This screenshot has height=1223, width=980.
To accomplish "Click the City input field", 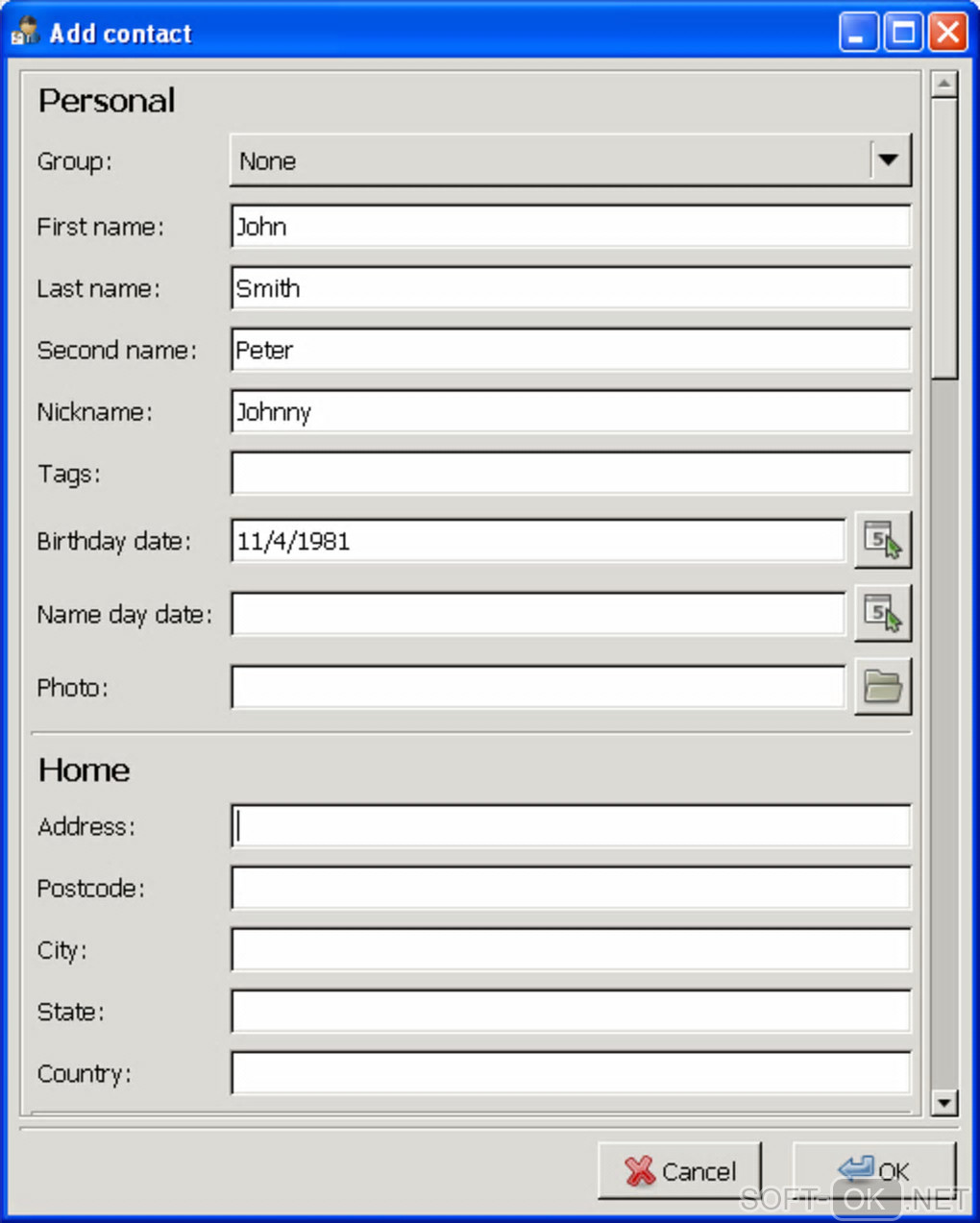I will click(571, 949).
